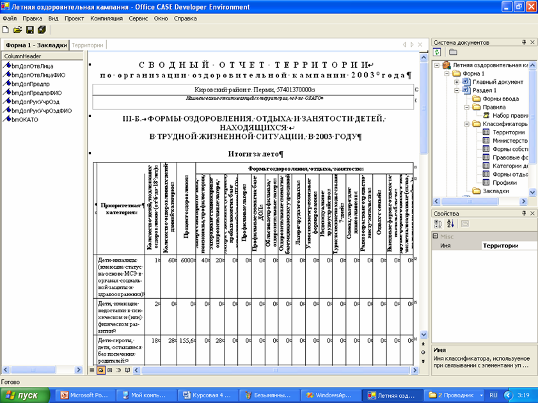The width and height of the screenshot is (538, 403).
Task: Click the Normal view button below document
Action: pyautogui.click(x=92, y=370)
